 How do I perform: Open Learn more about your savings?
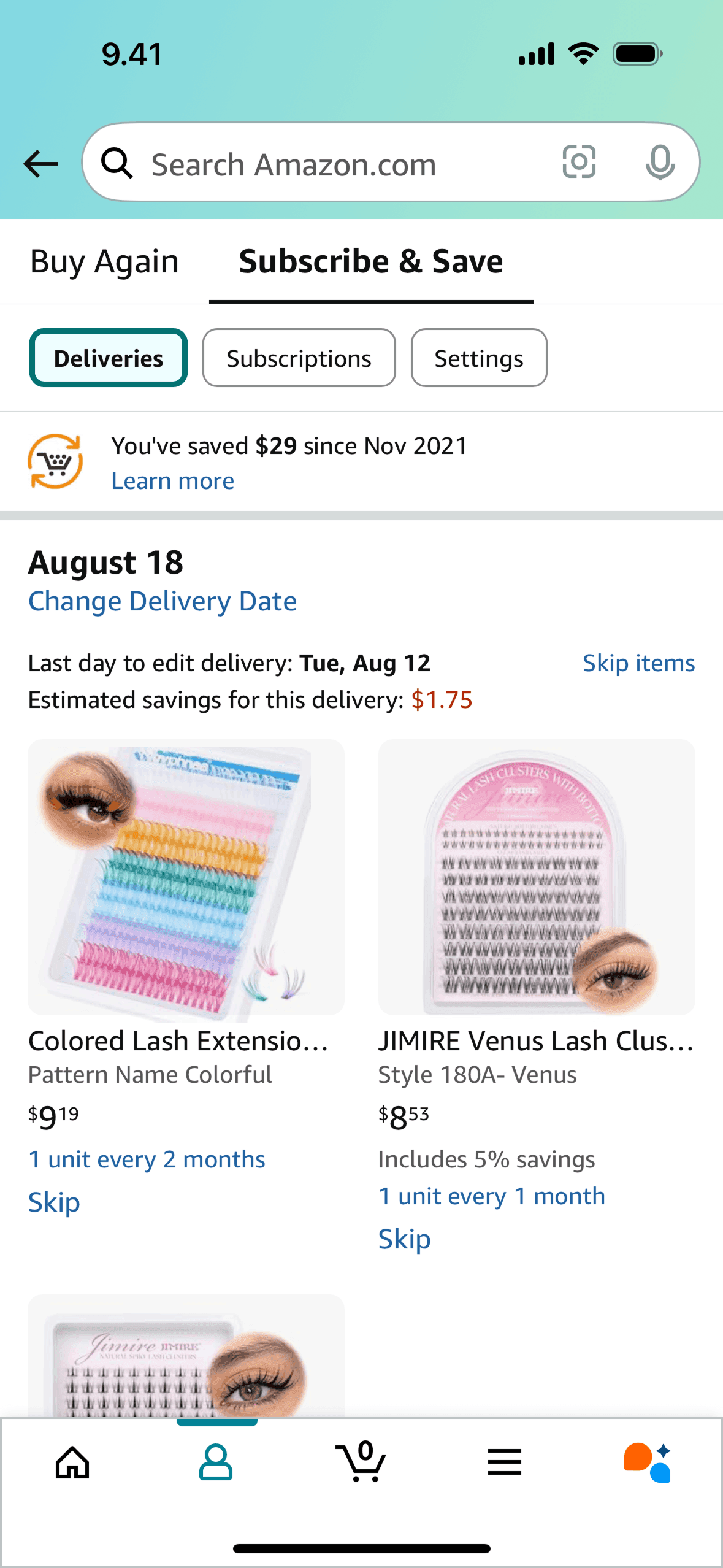(x=172, y=480)
